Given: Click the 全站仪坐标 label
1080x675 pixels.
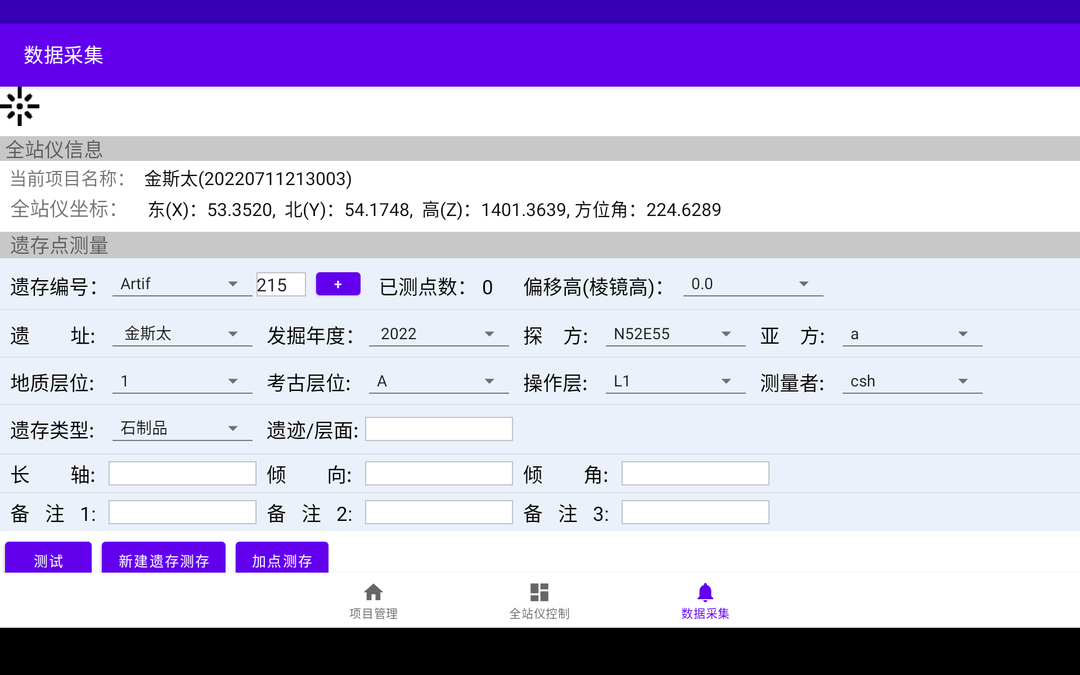Looking at the screenshot, I should [x=64, y=209].
